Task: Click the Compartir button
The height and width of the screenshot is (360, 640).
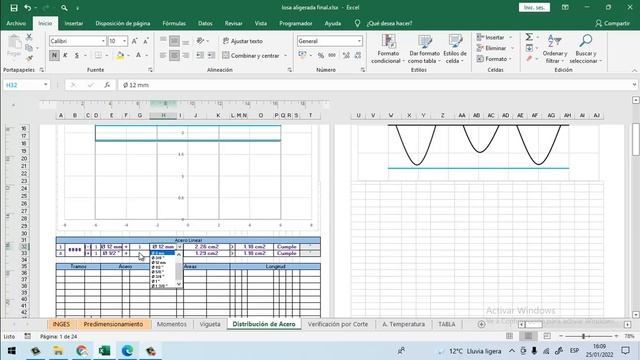Action: [612, 24]
